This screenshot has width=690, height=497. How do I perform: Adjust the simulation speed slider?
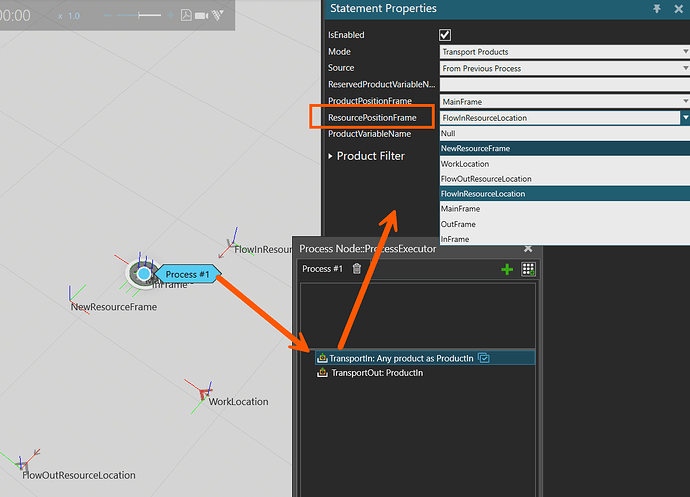pyautogui.click(x=139, y=15)
